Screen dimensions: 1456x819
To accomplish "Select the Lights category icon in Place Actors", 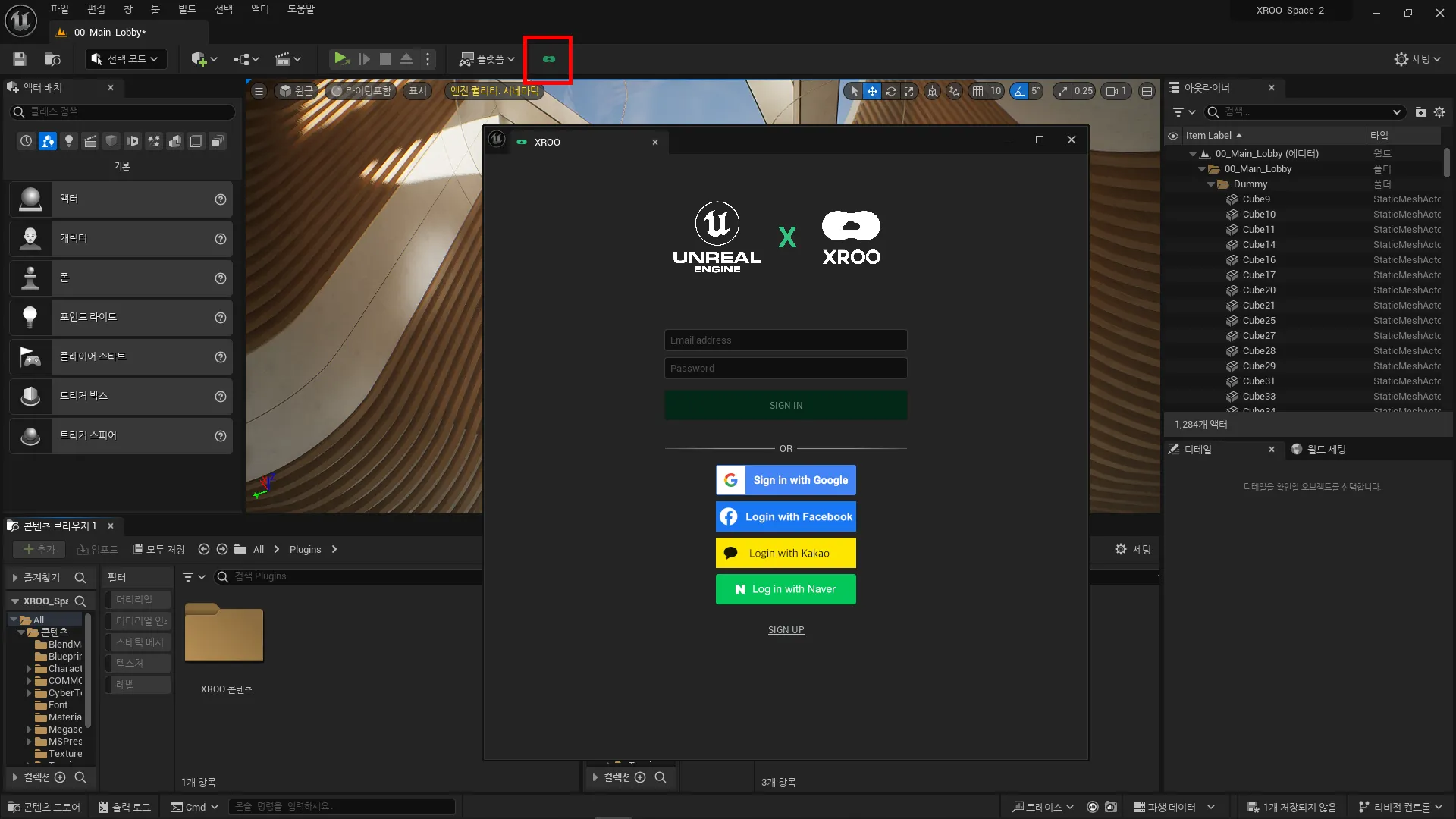I will pos(69,141).
